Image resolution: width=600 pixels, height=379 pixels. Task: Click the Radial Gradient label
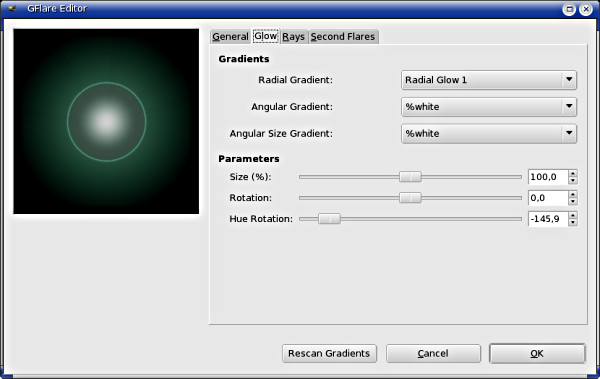(x=295, y=80)
